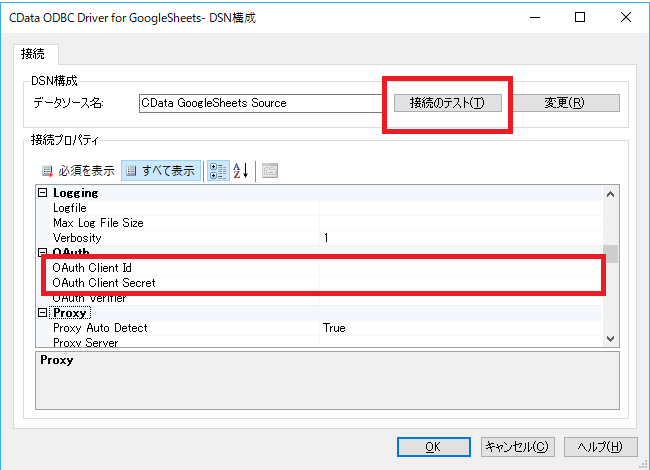The height and width of the screenshot is (470, 650).
Task: Click the 接続のテスト(T) button
Action: tap(448, 103)
